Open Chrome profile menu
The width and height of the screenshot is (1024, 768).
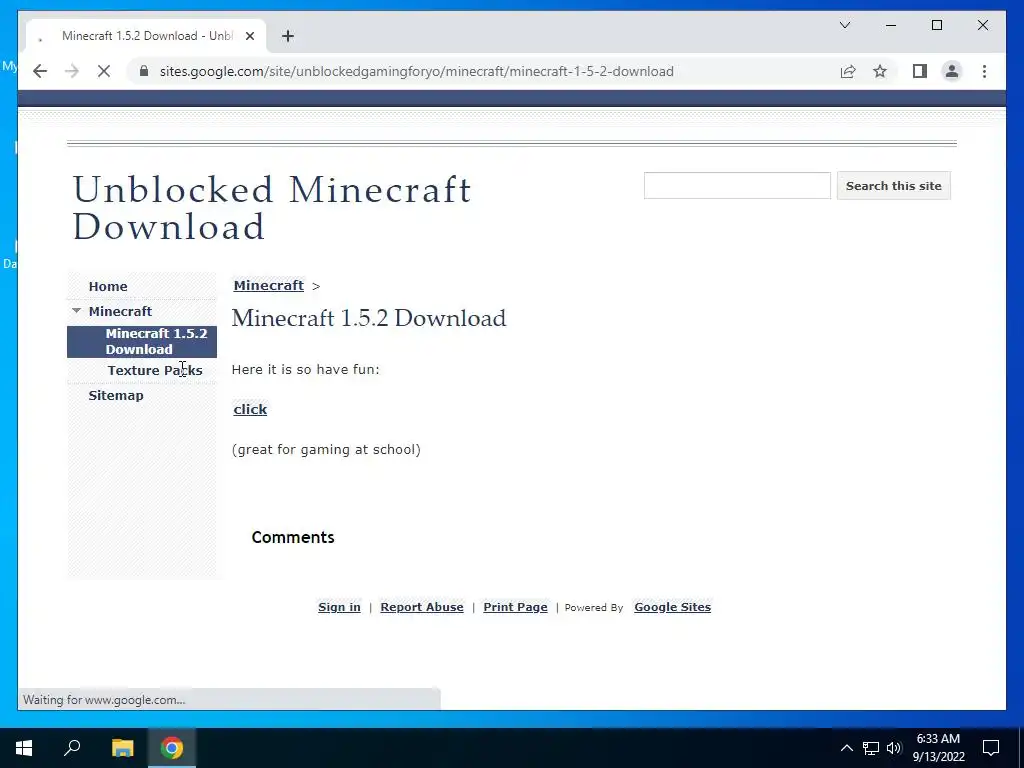pos(952,71)
